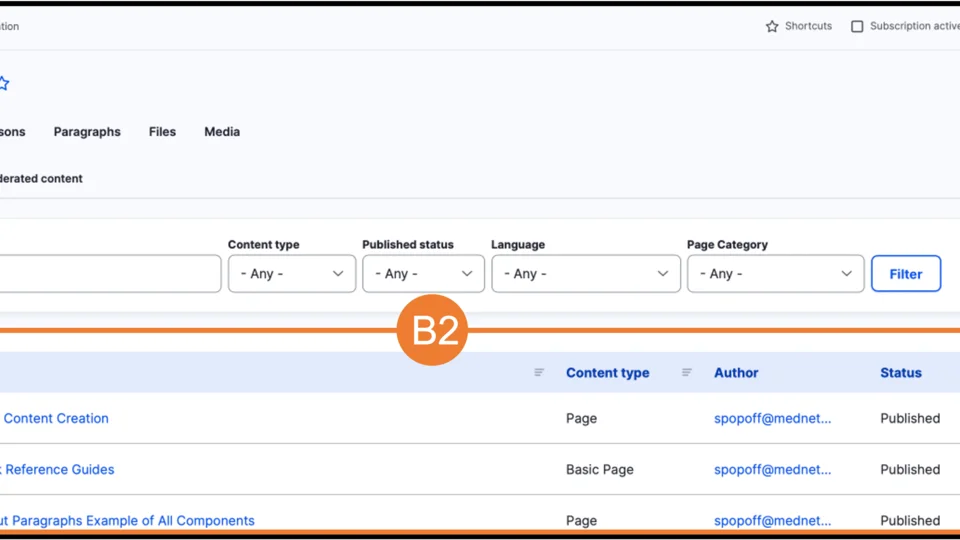Switch to the Paragraphs tab
This screenshot has height=540, width=960.
(x=87, y=132)
